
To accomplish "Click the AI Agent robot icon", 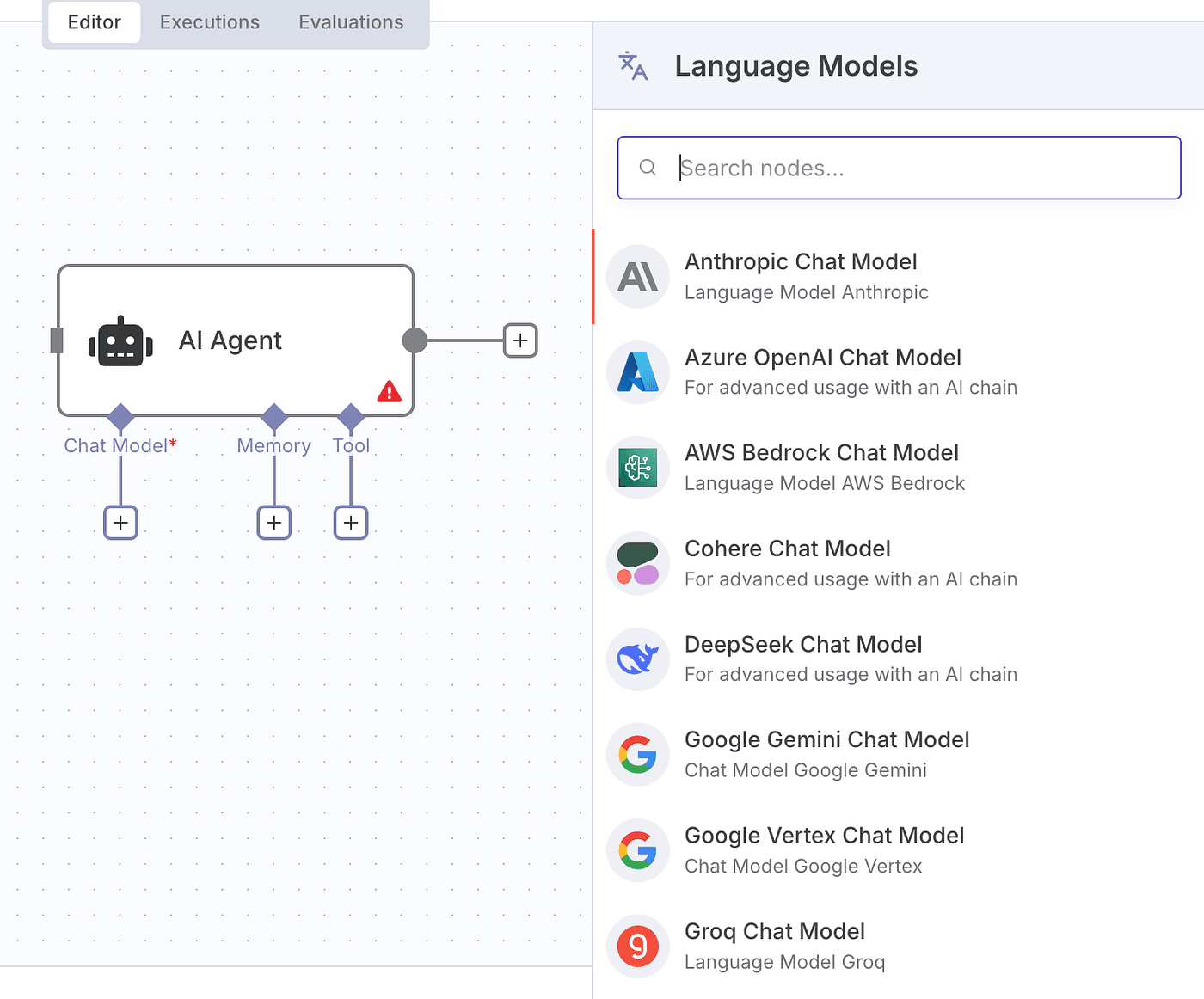I will coord(120,341).
